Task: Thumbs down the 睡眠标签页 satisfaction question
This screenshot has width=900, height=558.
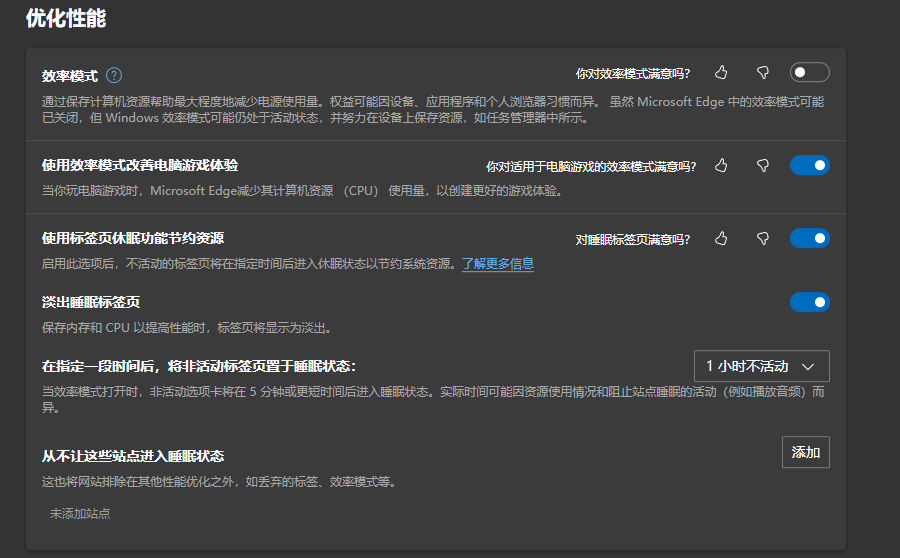Action: tap(763, 239)
